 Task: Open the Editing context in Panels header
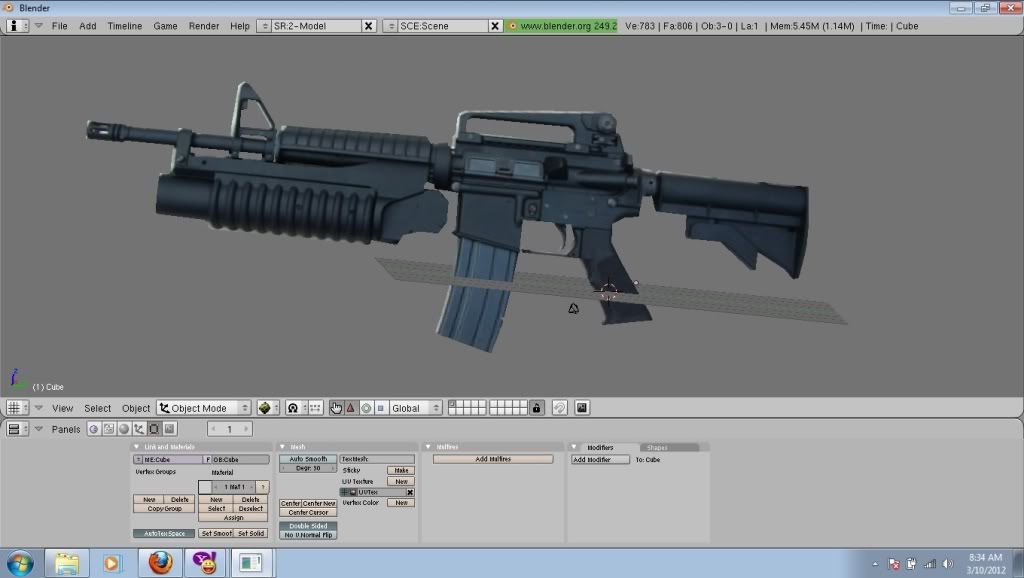(154, 429)
